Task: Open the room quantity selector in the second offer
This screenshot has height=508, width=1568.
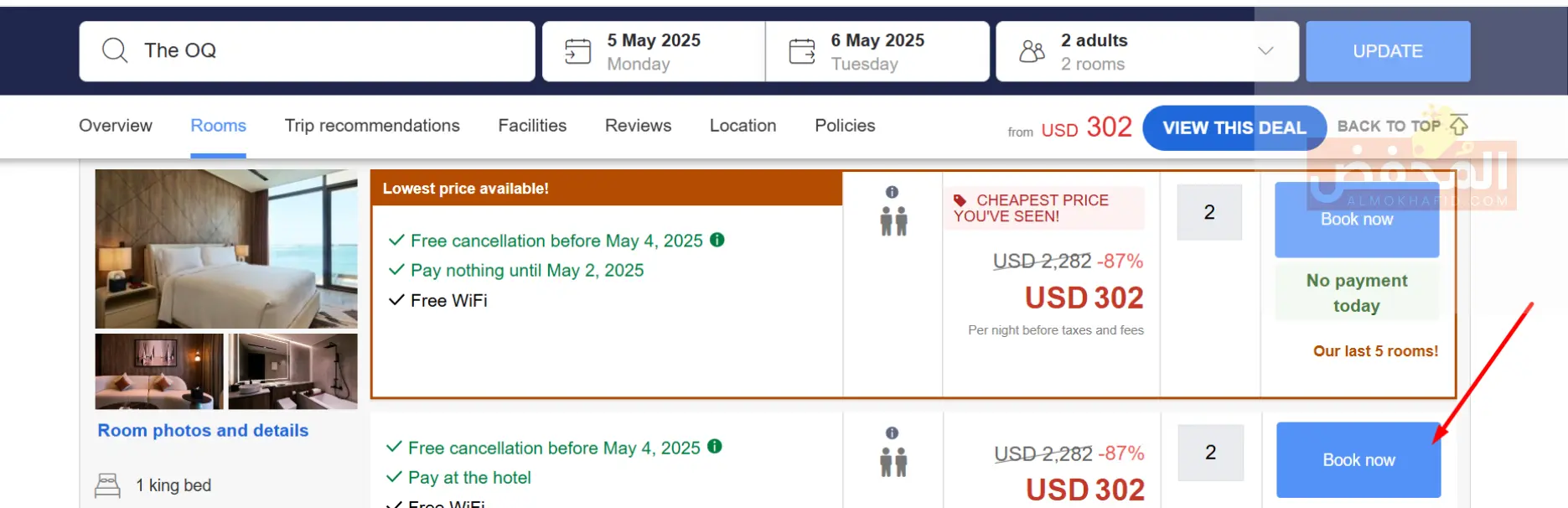Action: point(1210,453)
